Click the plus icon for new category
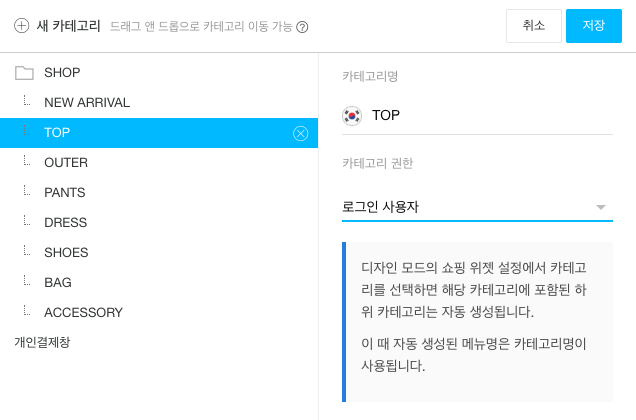 pyautogui.click(x=21, y=26)
